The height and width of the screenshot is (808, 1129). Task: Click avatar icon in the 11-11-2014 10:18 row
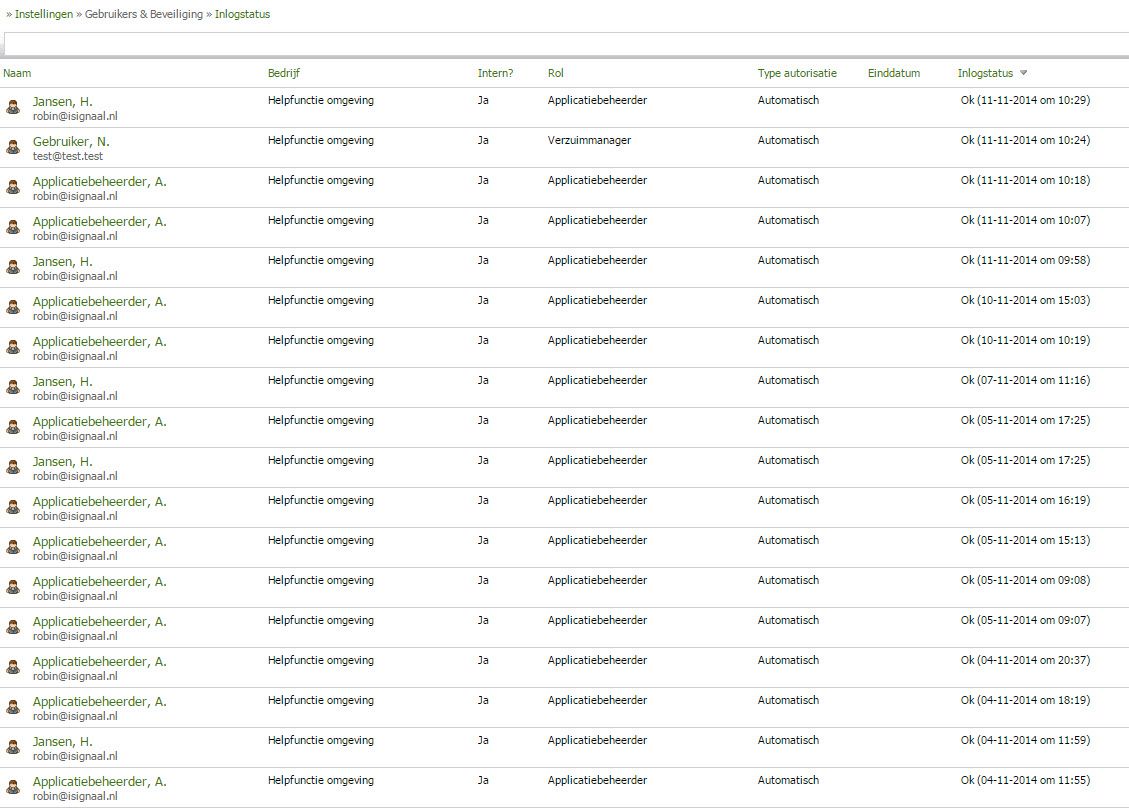pyautogui.click(x=13, y=187)
